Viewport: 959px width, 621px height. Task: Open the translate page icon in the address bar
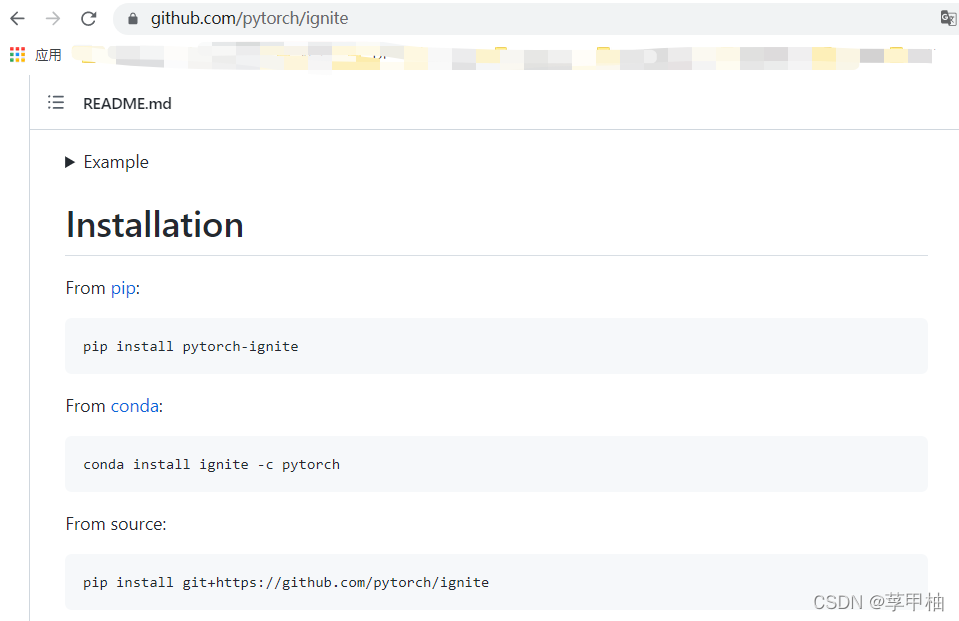pyautogui.click(x=948, y=18)
